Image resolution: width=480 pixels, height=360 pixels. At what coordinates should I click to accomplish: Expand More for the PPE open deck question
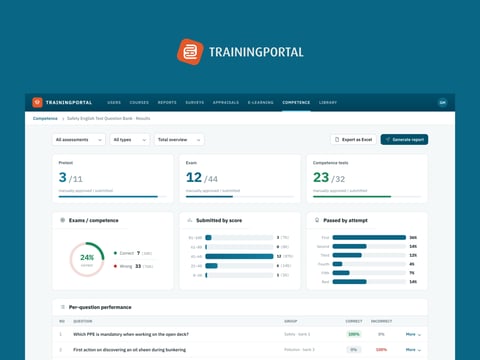tap(413, 334)
